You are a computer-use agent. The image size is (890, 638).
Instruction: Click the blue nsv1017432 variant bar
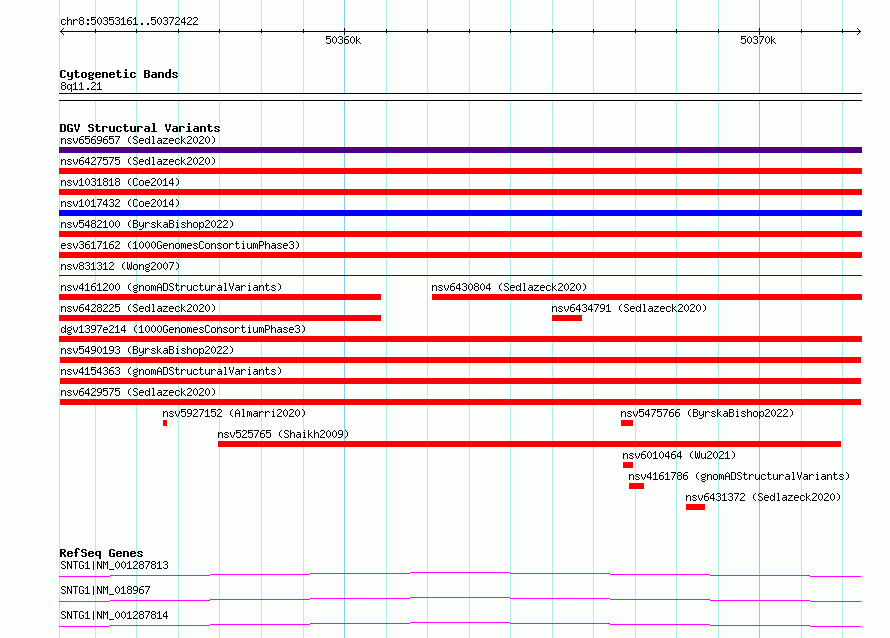pyautogui.click(x=460, y=213)
